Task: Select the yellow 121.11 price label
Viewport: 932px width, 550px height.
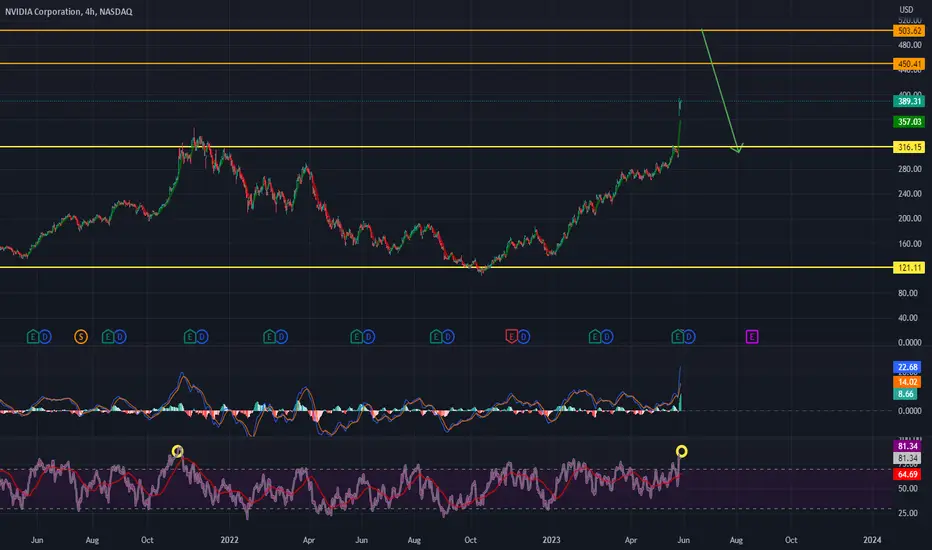Action: pos(909,268)
